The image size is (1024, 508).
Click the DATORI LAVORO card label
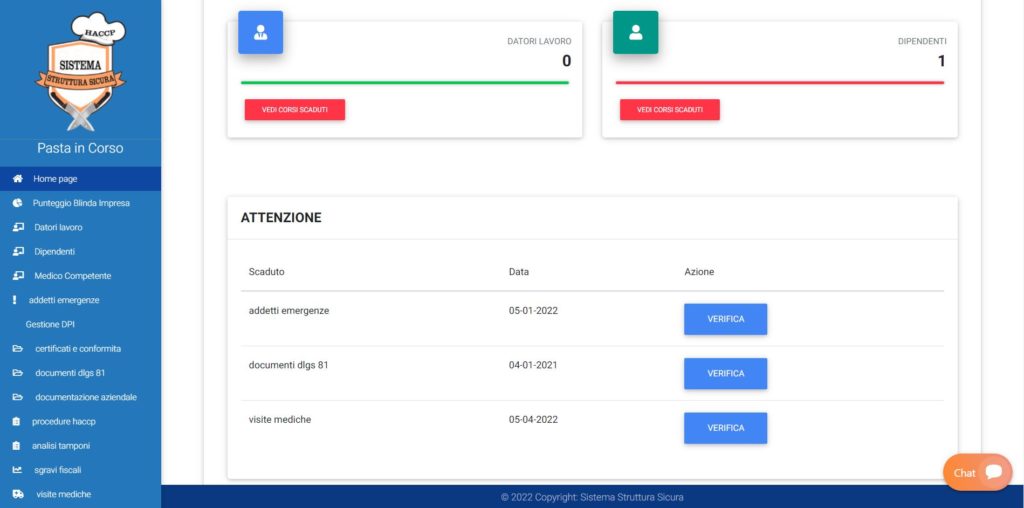(x=539, y=41)
